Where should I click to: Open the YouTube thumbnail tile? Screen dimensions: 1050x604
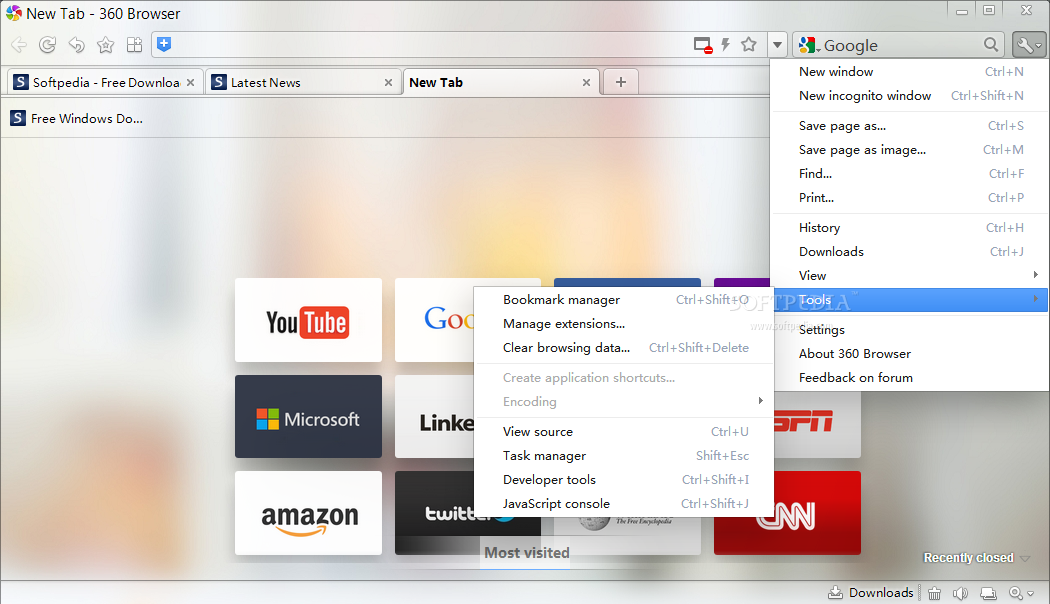point(308,320)
